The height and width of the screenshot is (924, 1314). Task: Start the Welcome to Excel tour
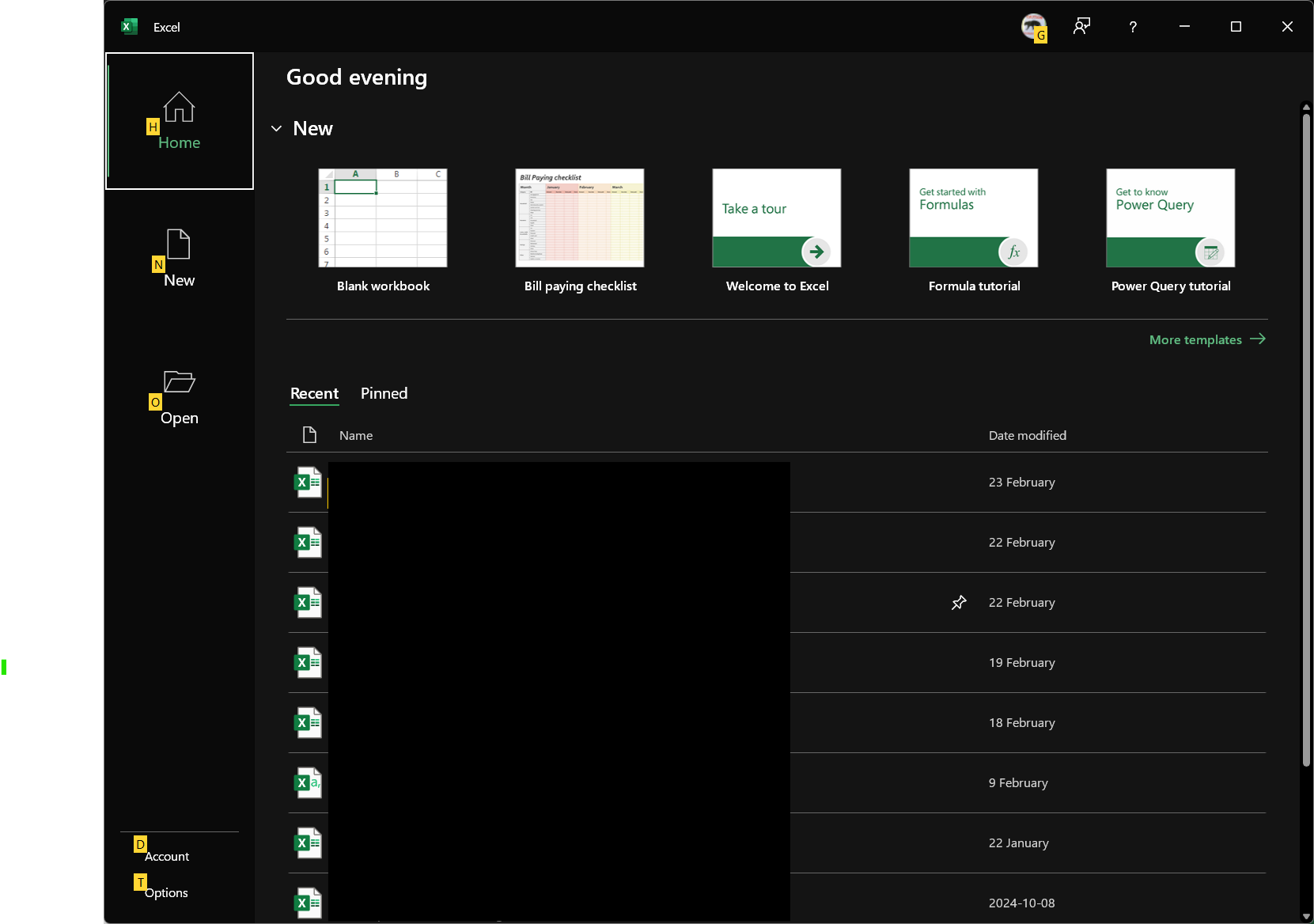tap(777, 231)
